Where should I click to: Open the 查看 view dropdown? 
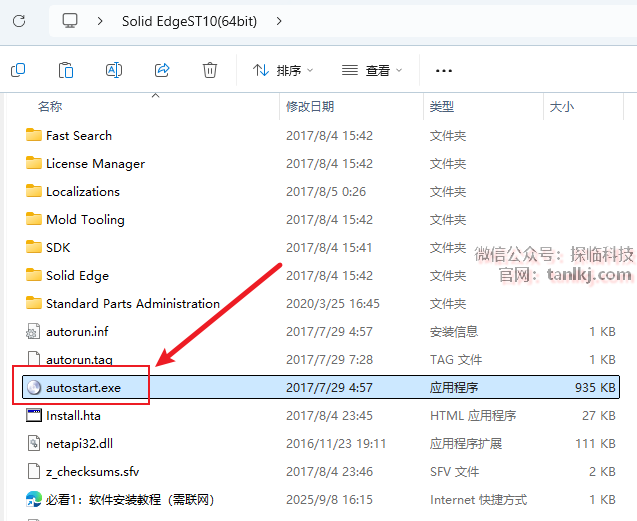tap(372, 71)
